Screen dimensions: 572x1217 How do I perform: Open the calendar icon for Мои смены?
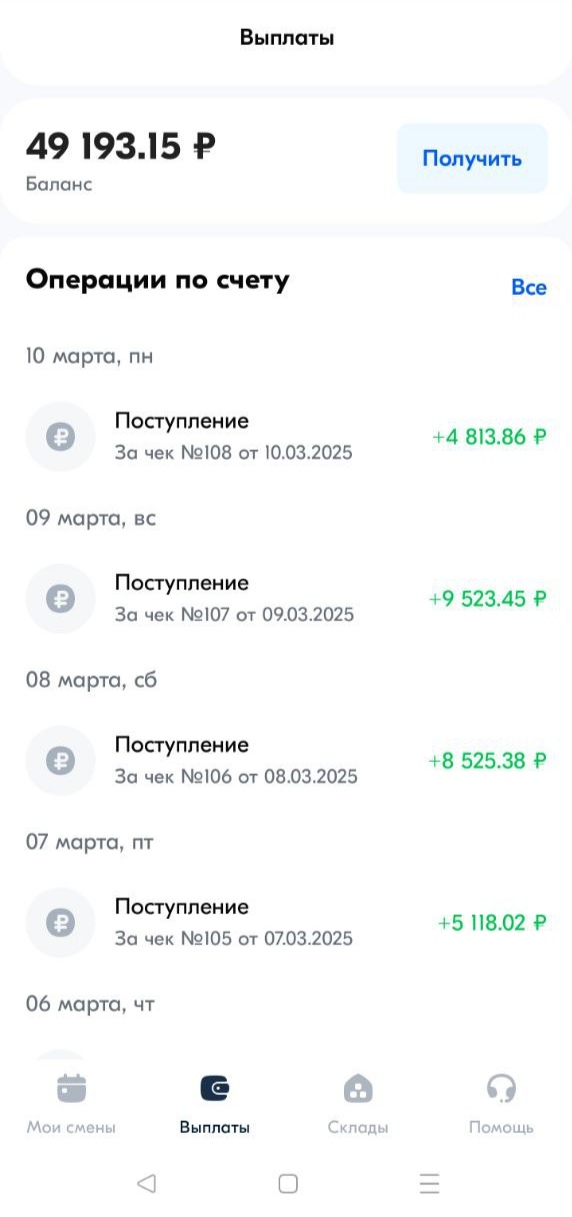point(71,1087)
